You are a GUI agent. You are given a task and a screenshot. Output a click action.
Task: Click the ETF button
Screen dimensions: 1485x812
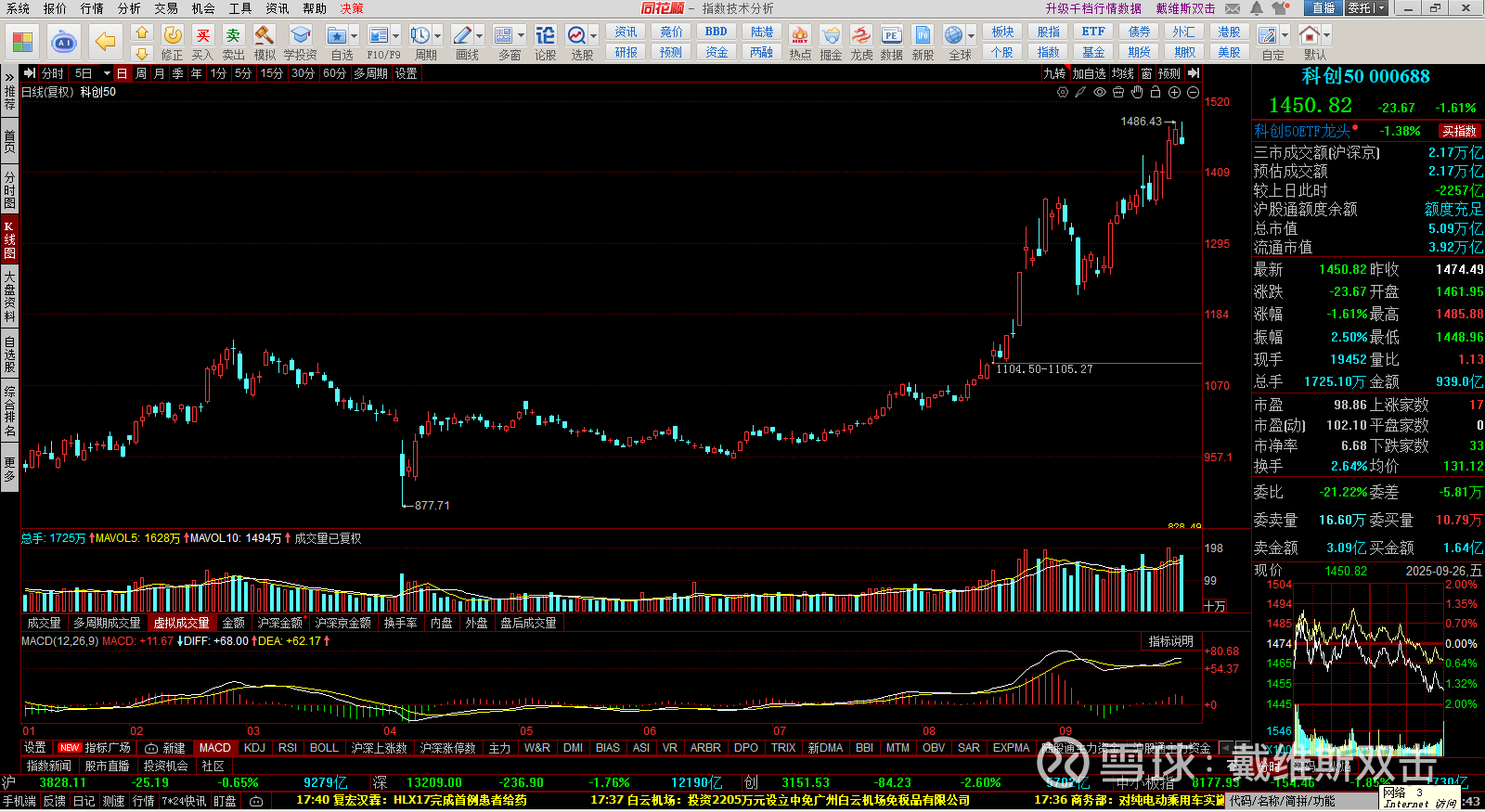click(1093, 32)
